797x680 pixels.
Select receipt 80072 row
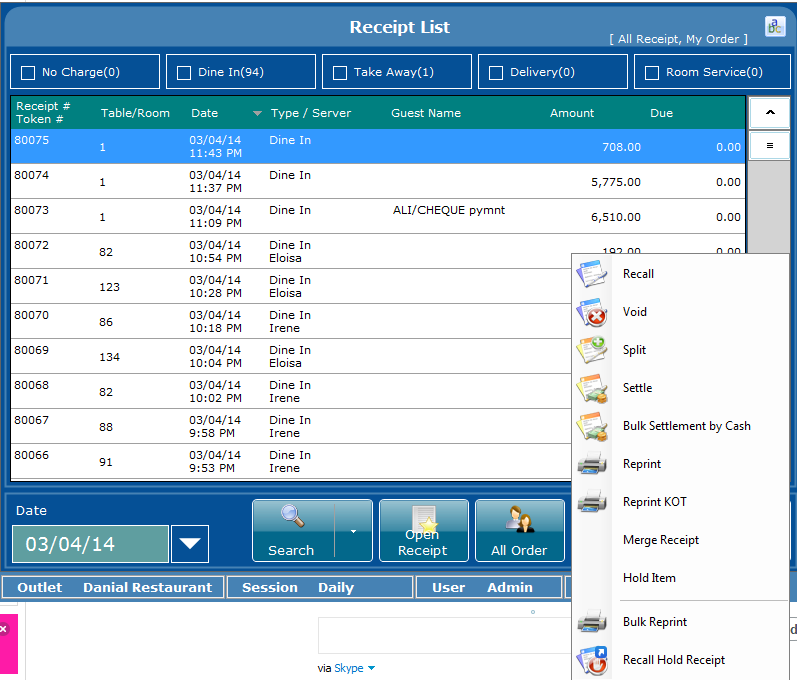point(291,252)
